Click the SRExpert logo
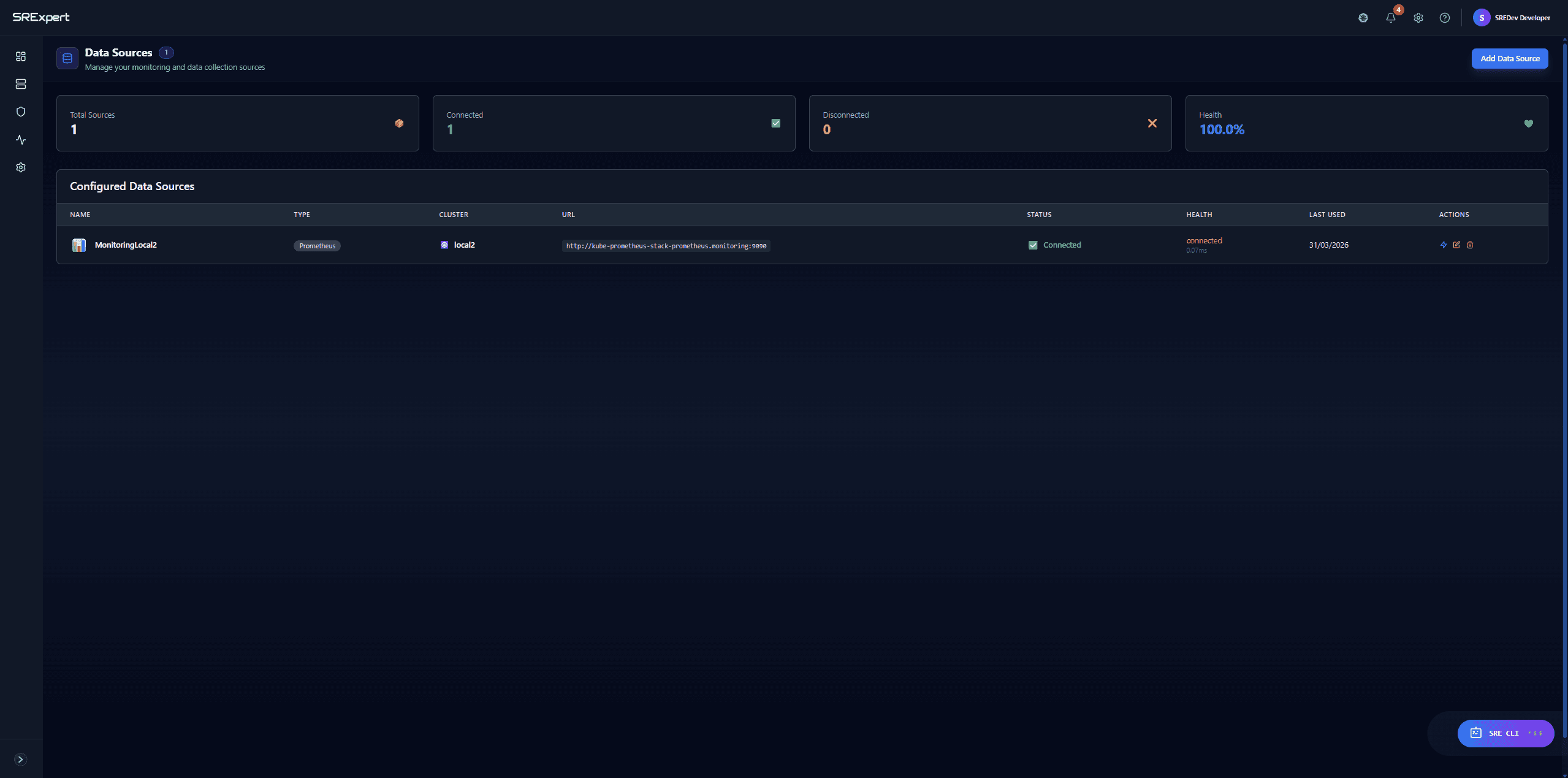 pyautogui.click(x=41, y=17)
